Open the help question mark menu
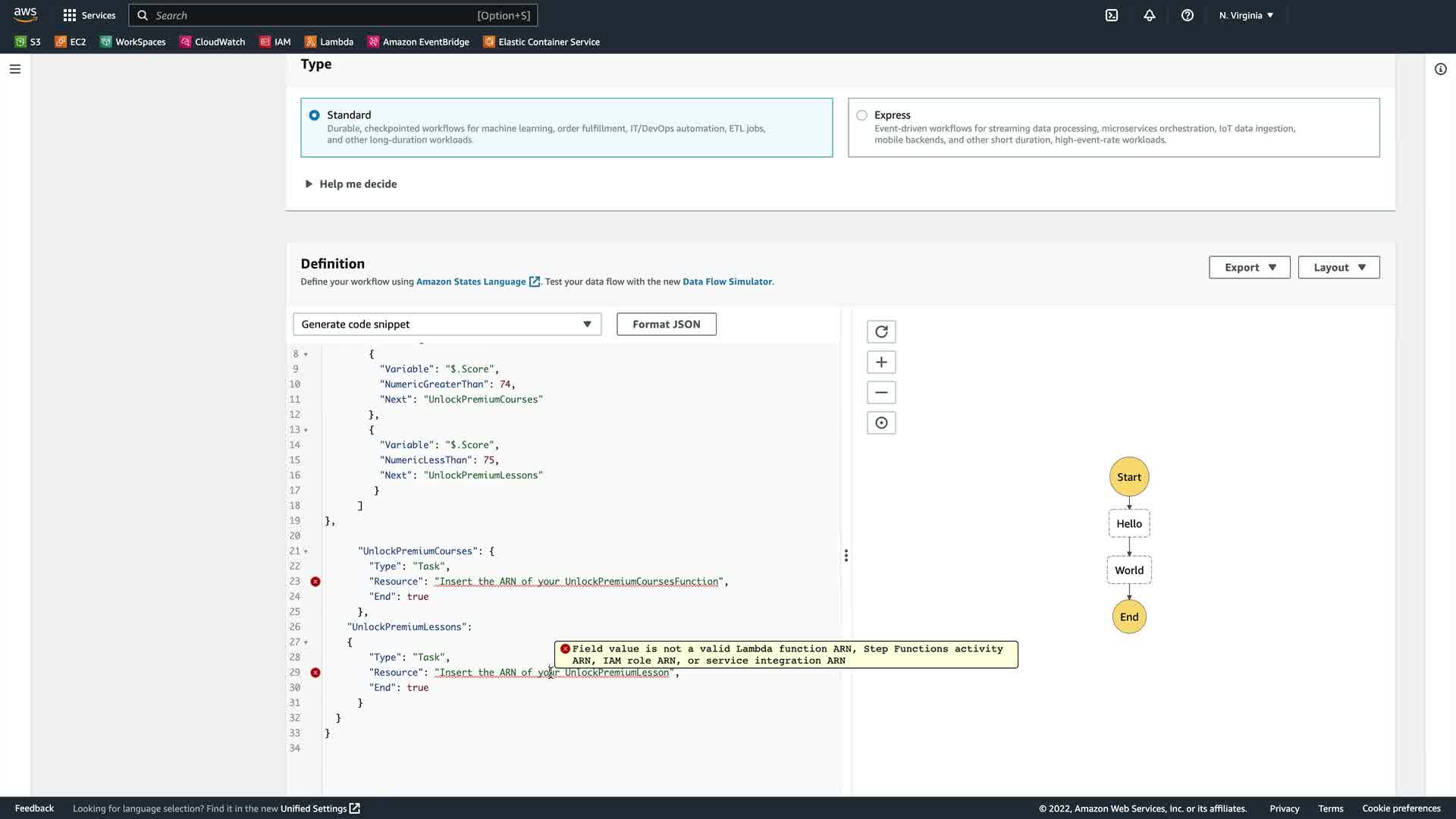Screen dimensions: 1456x819 (1188, 15)
